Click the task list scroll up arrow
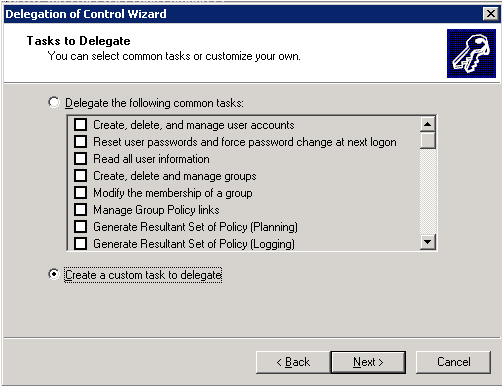 click(x=428, y=124)
